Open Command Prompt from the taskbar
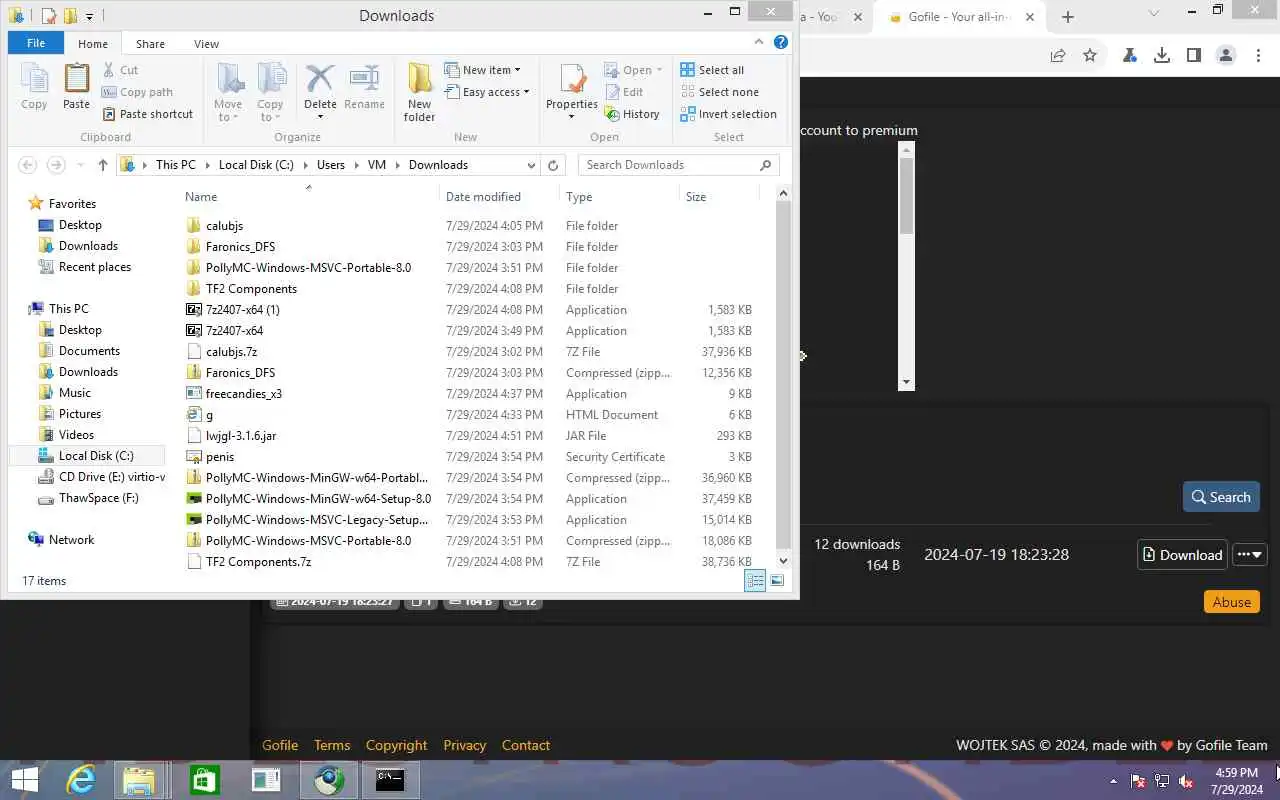The width and height of the screenshot is (1280, 800). [390, 780]
